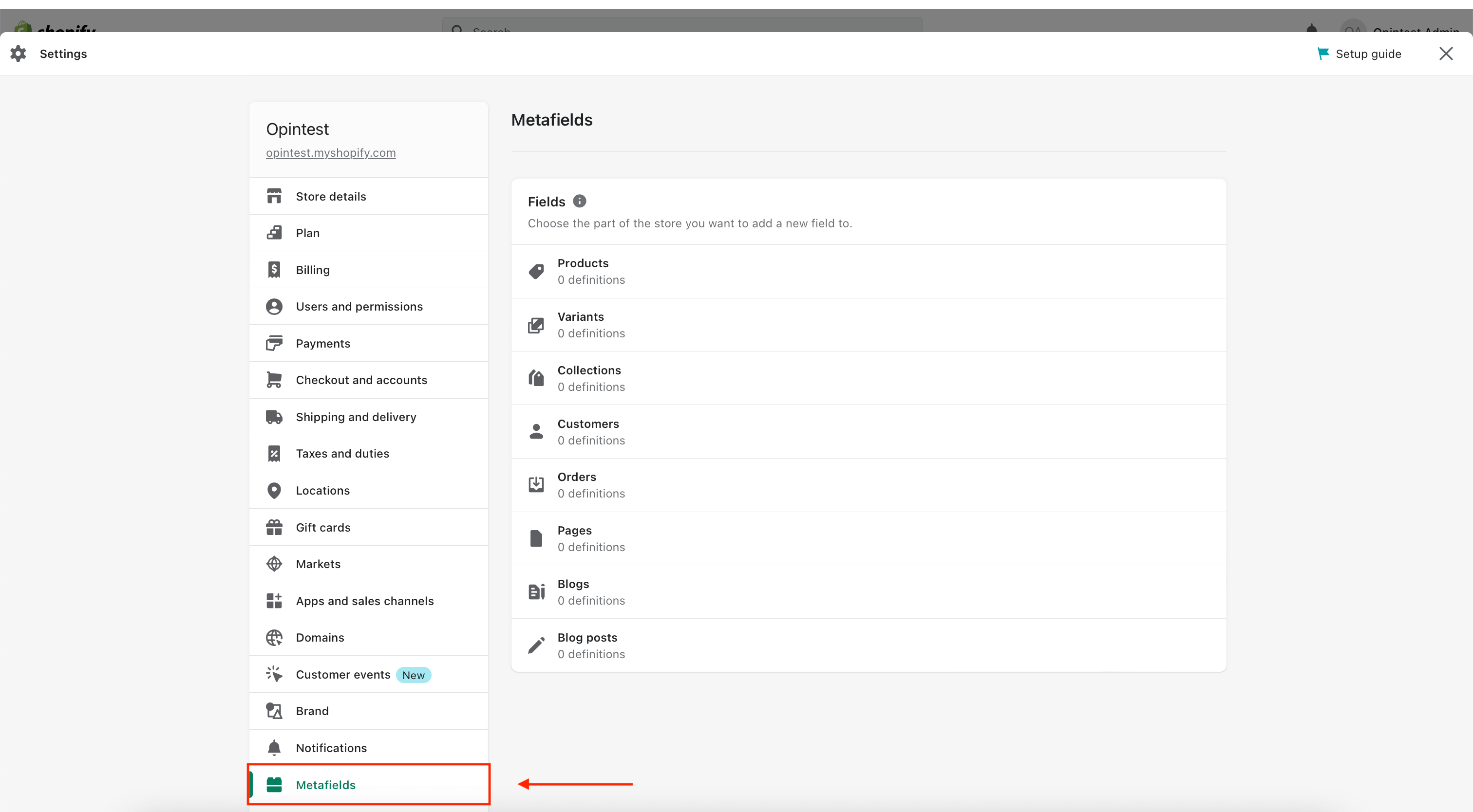1473x812 pixels.
Task: Open Orders metafield definitions
Action: point(868,484)
